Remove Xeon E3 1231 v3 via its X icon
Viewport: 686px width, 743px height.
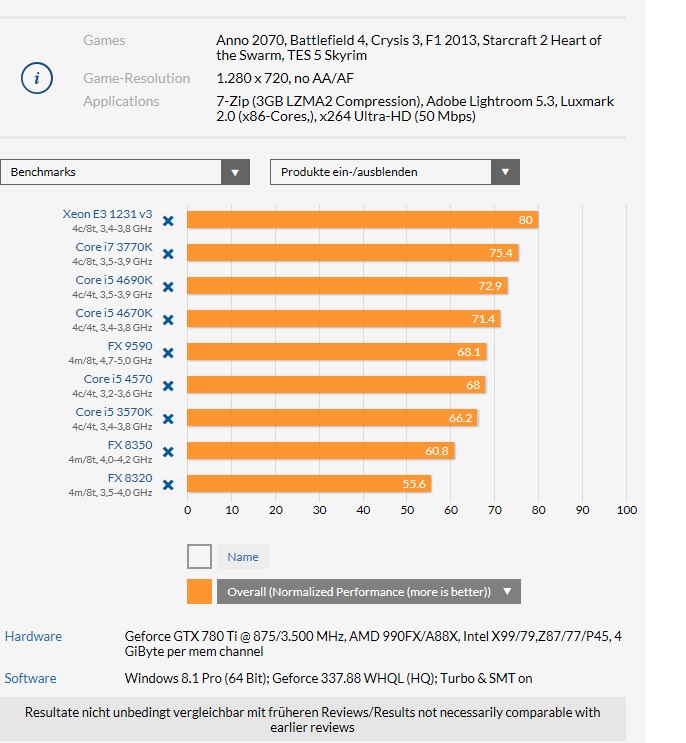point(168,221)
